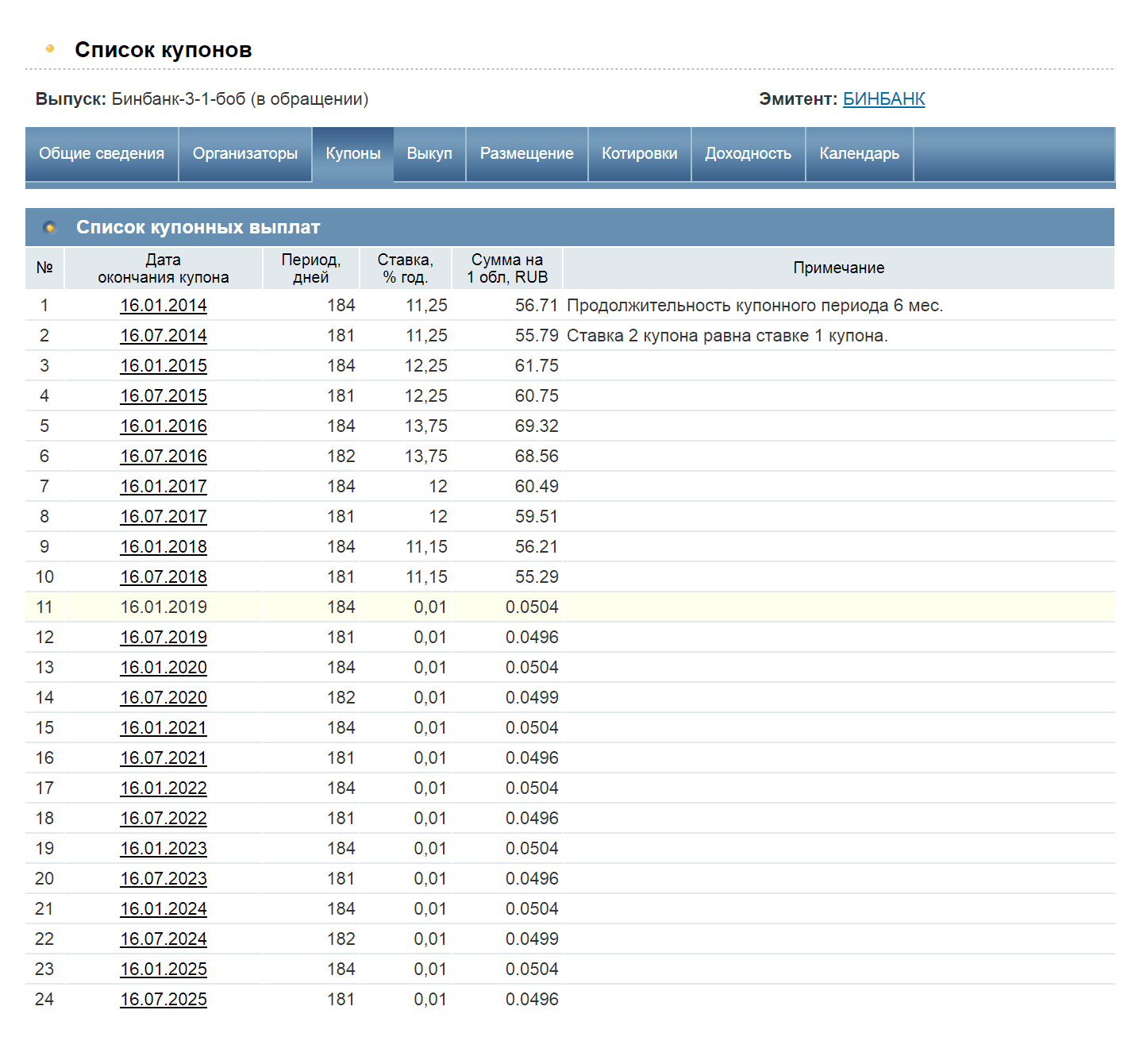Open coupon date 16.07.2018
This screenshot has height=1064, width=1143.
(x=164, y=577)
